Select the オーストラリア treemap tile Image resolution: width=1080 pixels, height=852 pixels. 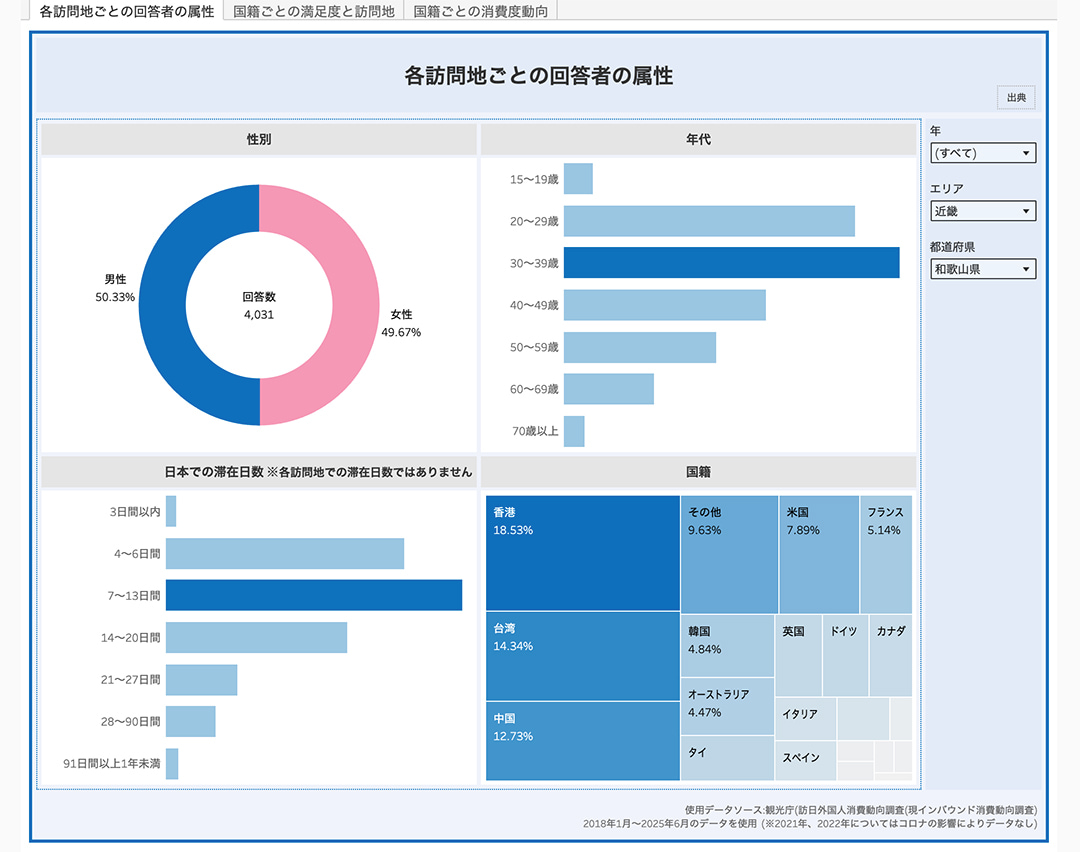pos(727,706)
